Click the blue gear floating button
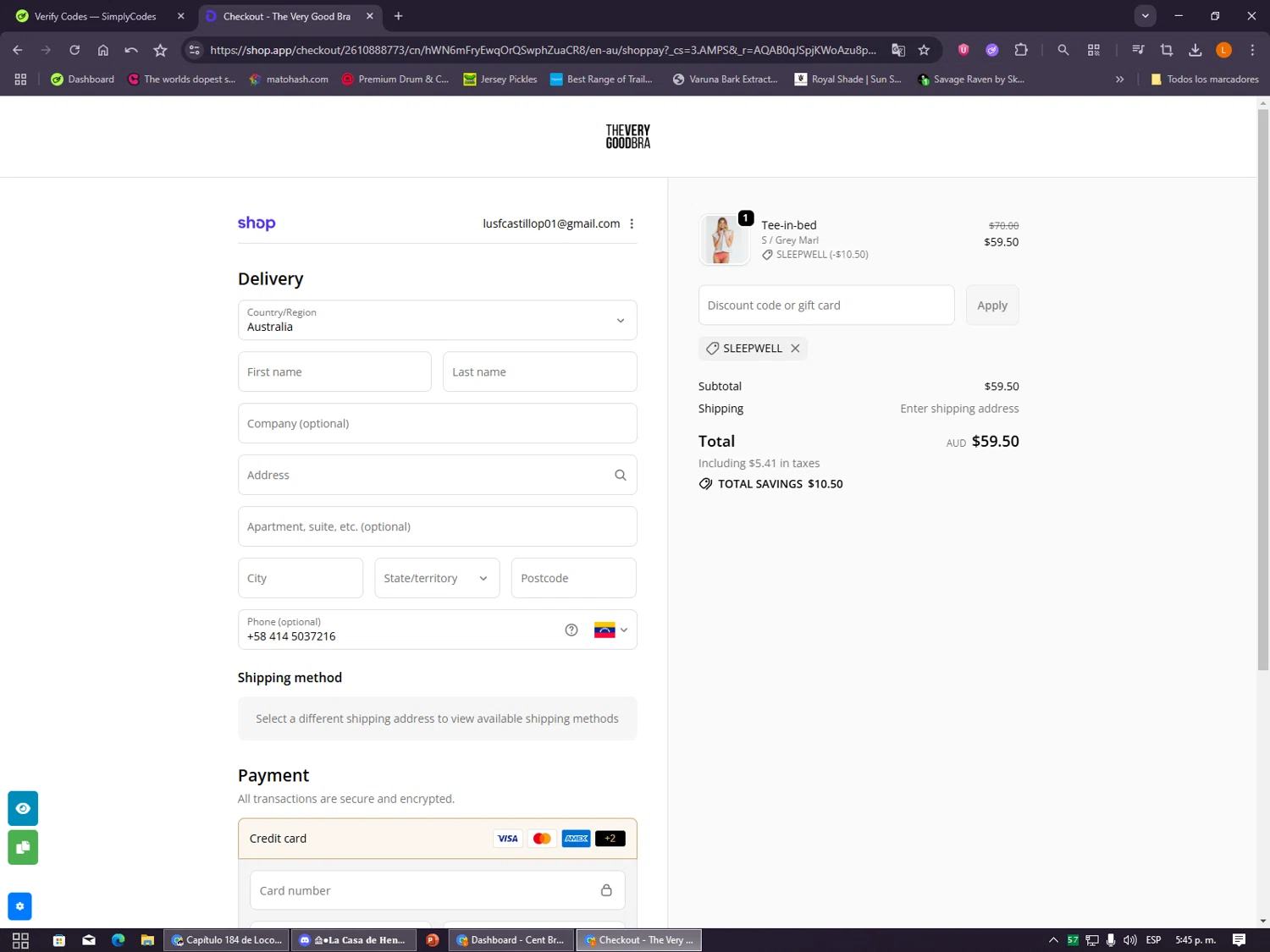Image resolution: width=1270 pixels, height=952 pixels. pyautogui.click(x=19, y=906)
